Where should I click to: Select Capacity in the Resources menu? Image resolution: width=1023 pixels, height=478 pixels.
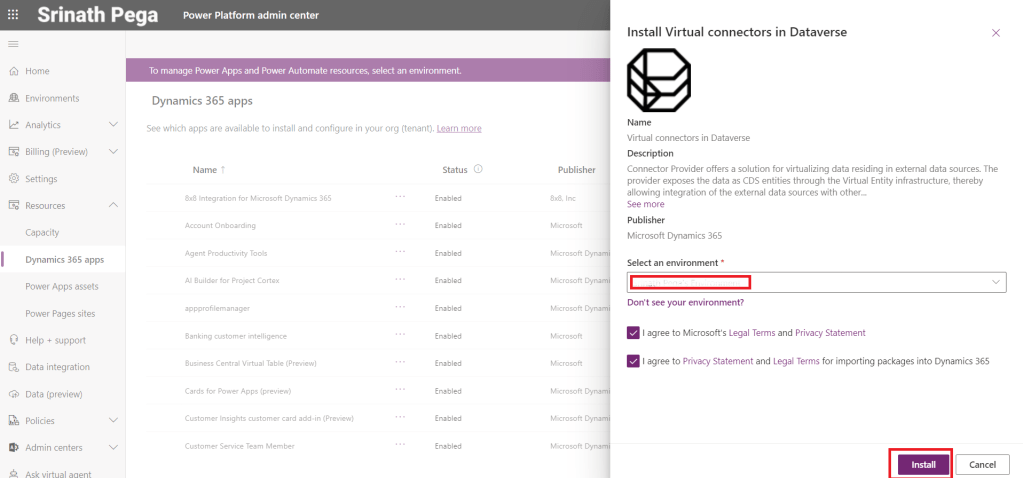[42, 233]
